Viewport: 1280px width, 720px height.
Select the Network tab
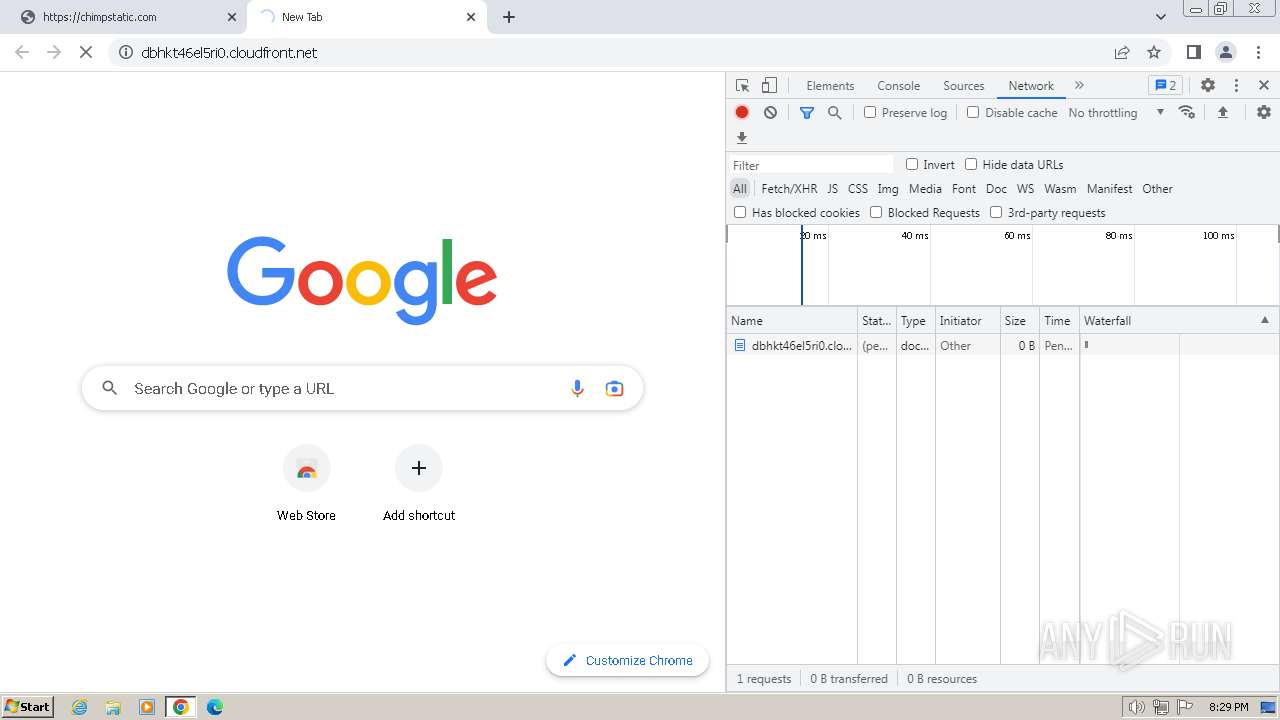tap(1031, 86)
